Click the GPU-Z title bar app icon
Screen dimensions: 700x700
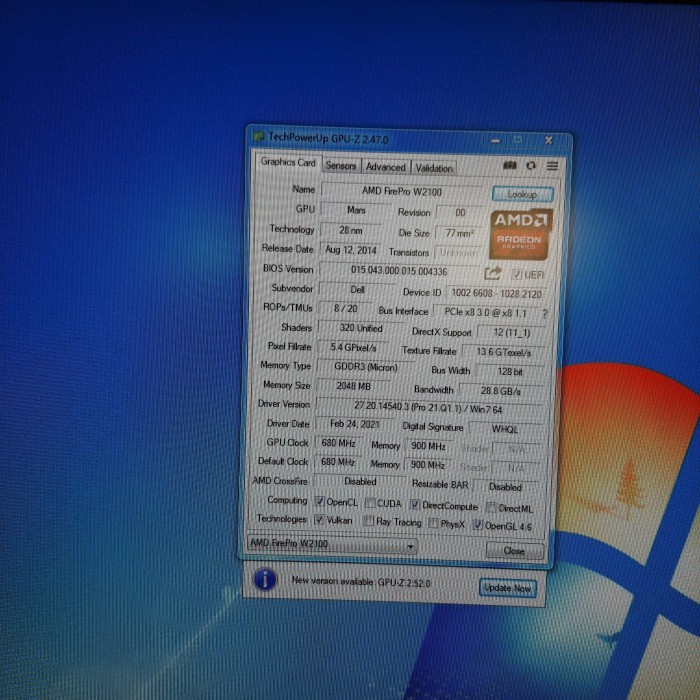click(x=258, y=136)
